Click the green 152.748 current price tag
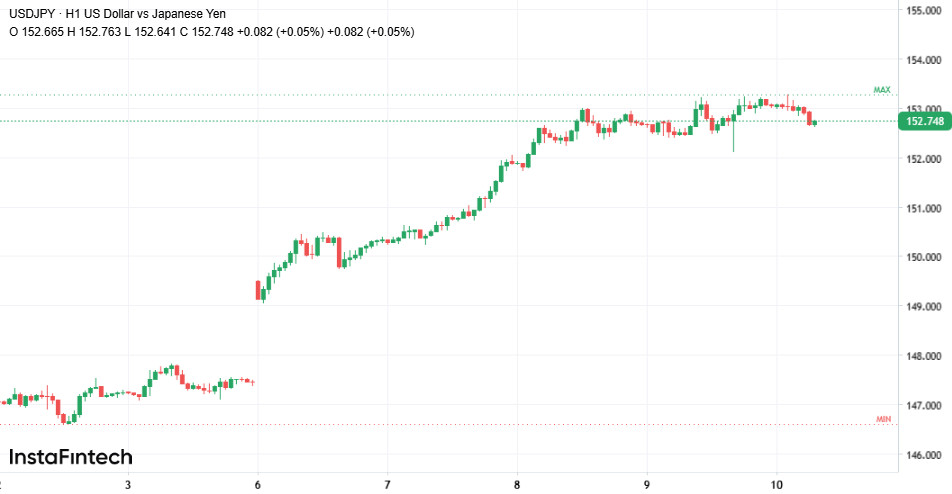952x494 pixels. pos(924,122)
